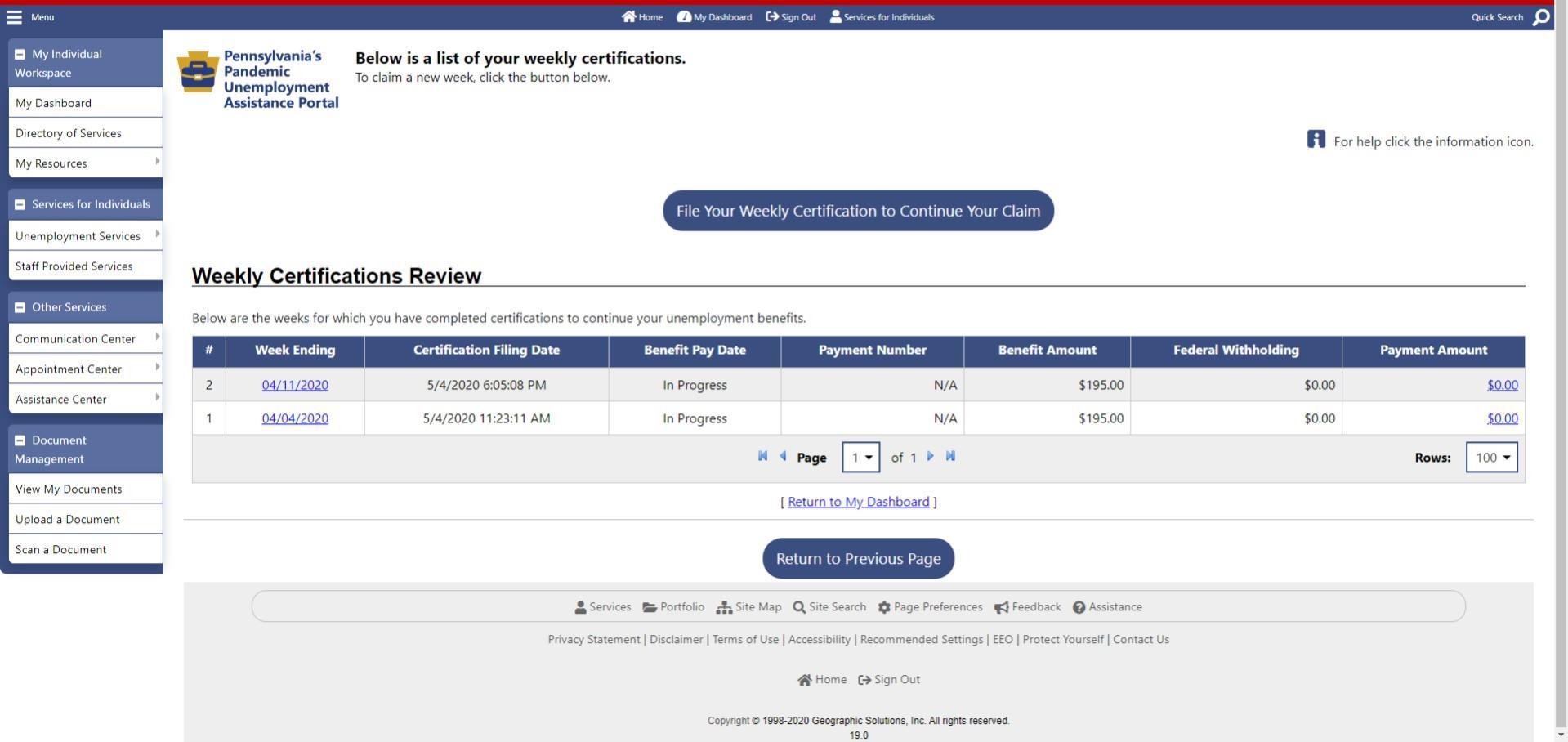Sort table by Week Ending column header
This screenshot has width=1568, height=742.
click(x=295, y=351)
